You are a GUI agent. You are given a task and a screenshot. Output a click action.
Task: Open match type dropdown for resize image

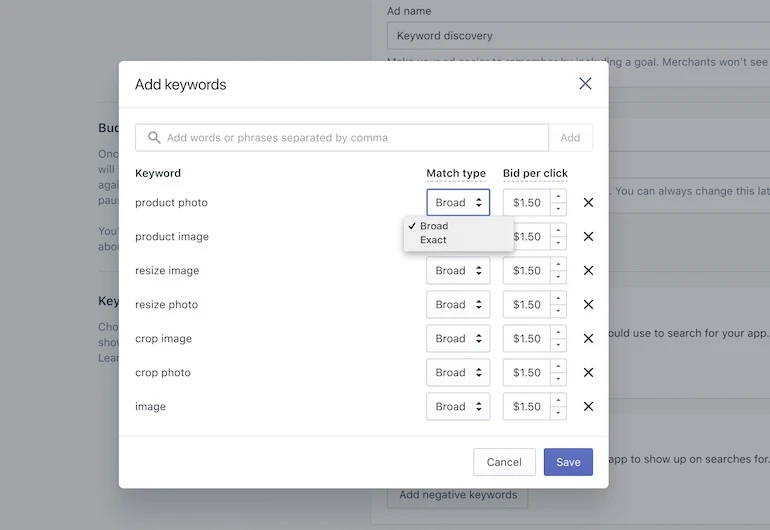point(458,270)
